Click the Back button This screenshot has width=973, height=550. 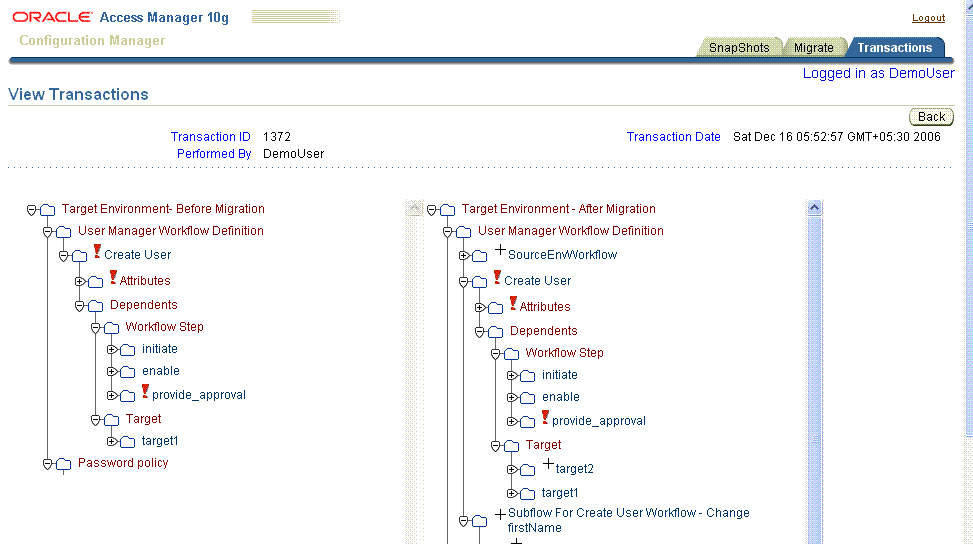coord(931,117)
